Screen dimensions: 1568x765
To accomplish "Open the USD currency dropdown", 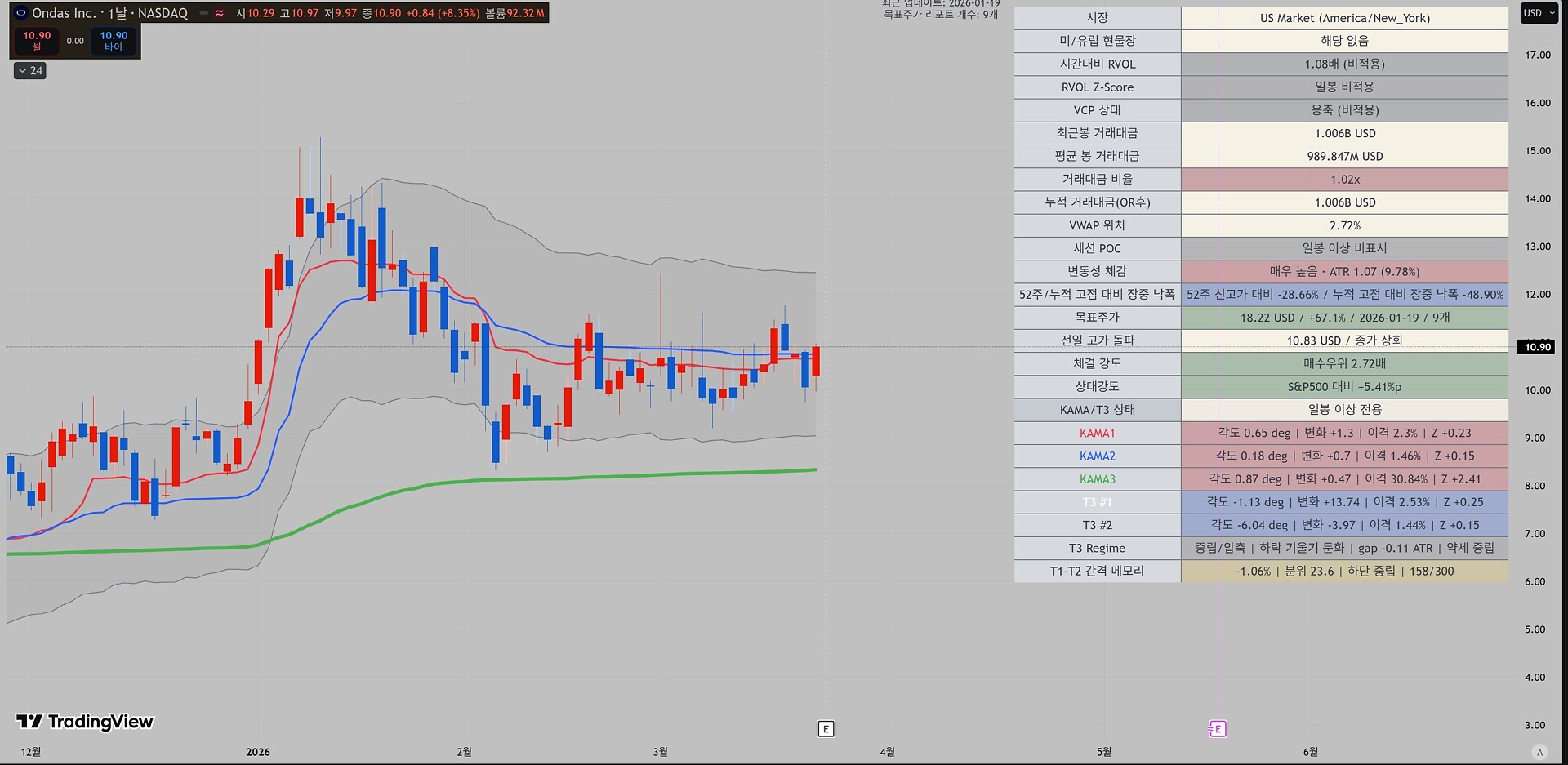I will (1539, 13).
